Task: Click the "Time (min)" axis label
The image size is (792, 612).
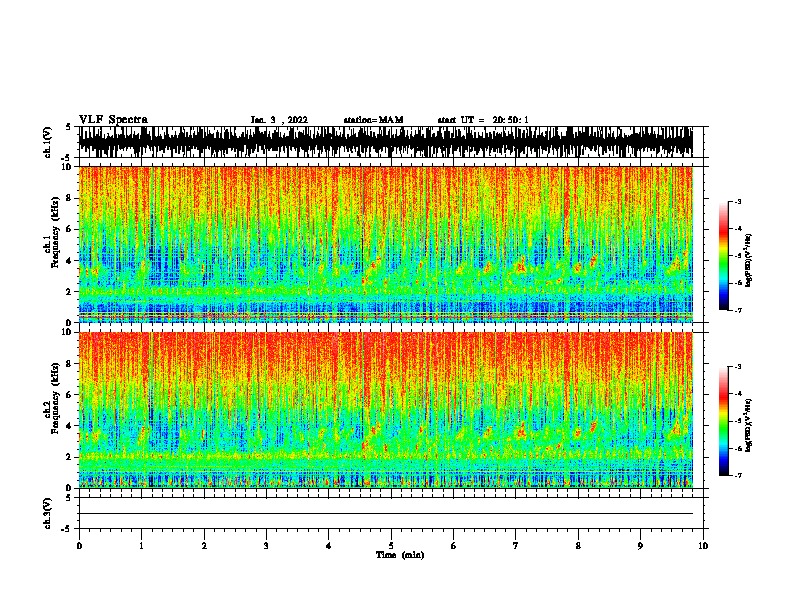Action: pyautogui.click(x=400, y=555)
